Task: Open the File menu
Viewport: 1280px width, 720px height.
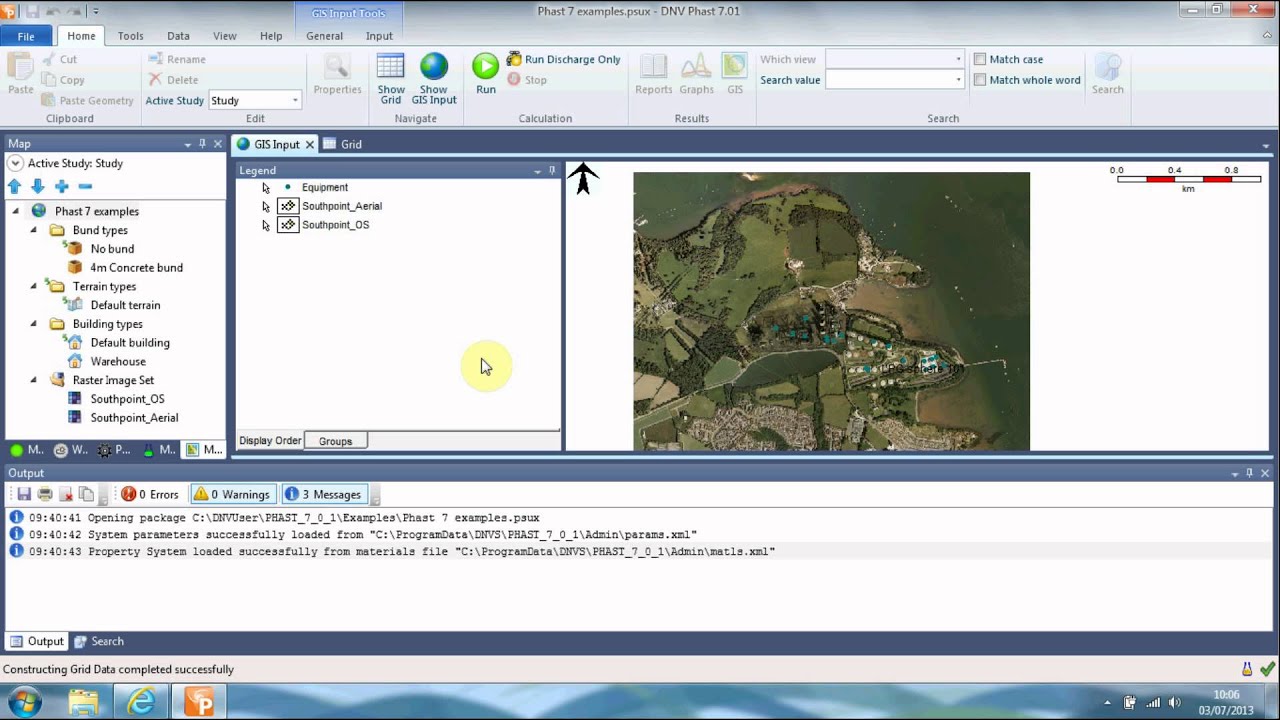Action: (x=26, y=36)
